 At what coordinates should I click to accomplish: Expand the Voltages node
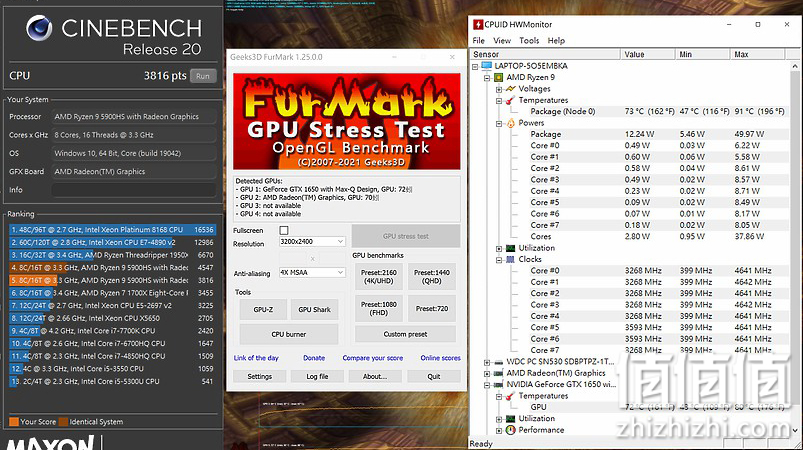pos(499,89)
